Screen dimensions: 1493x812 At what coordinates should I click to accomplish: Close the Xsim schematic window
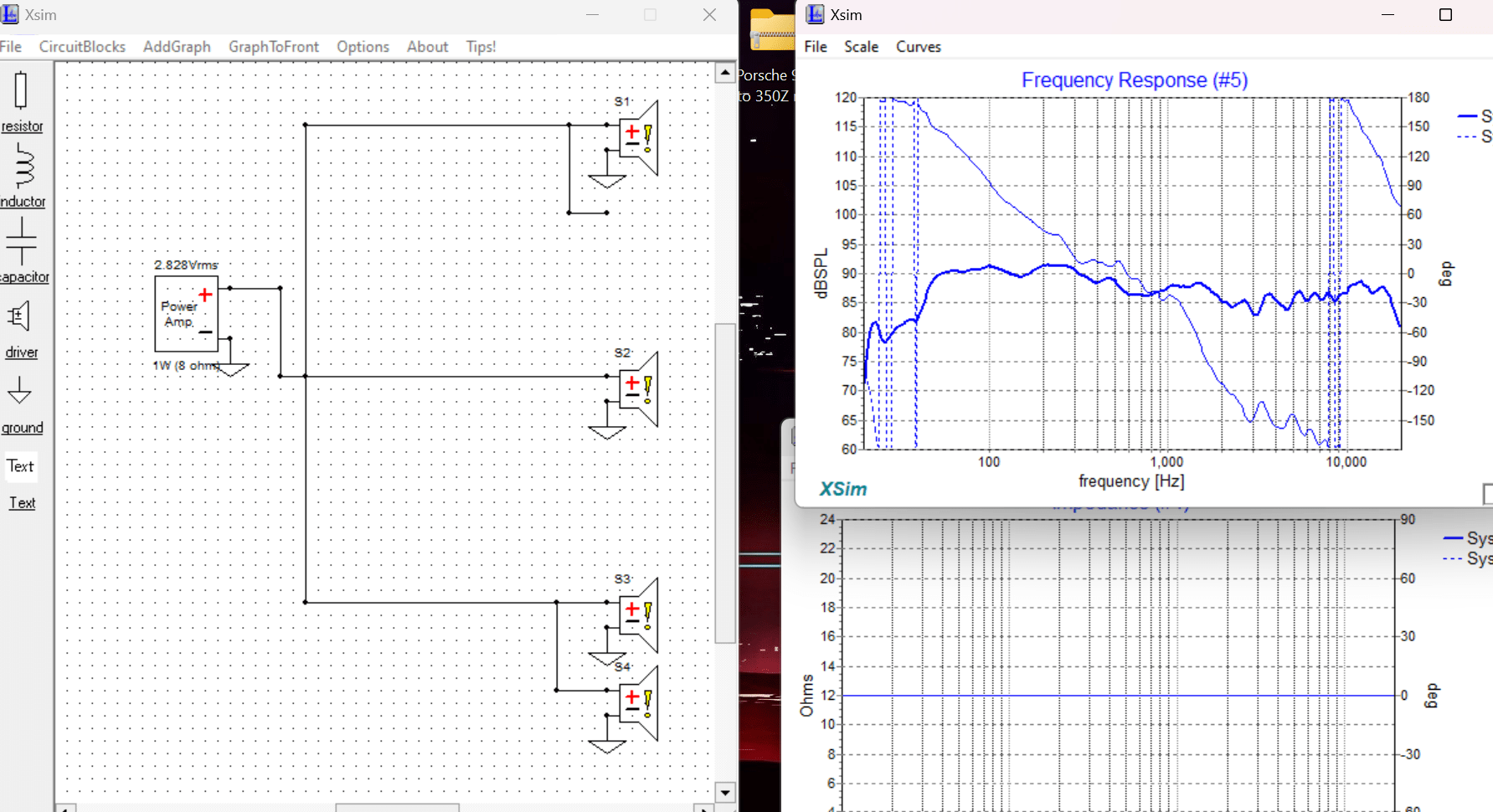coord(709,15)
